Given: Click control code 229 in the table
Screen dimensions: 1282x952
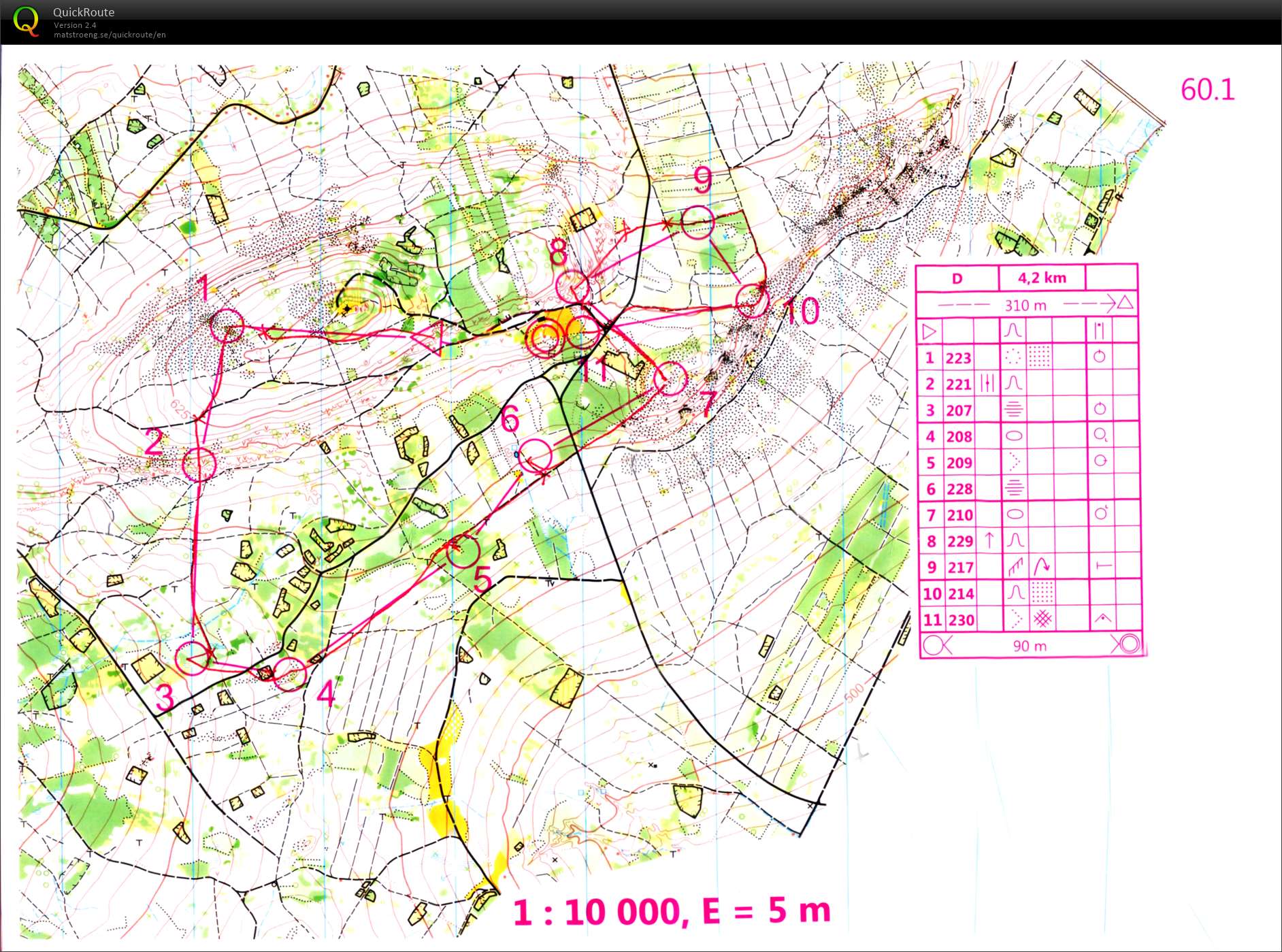Looking at the screenshot, I should 960,542.
